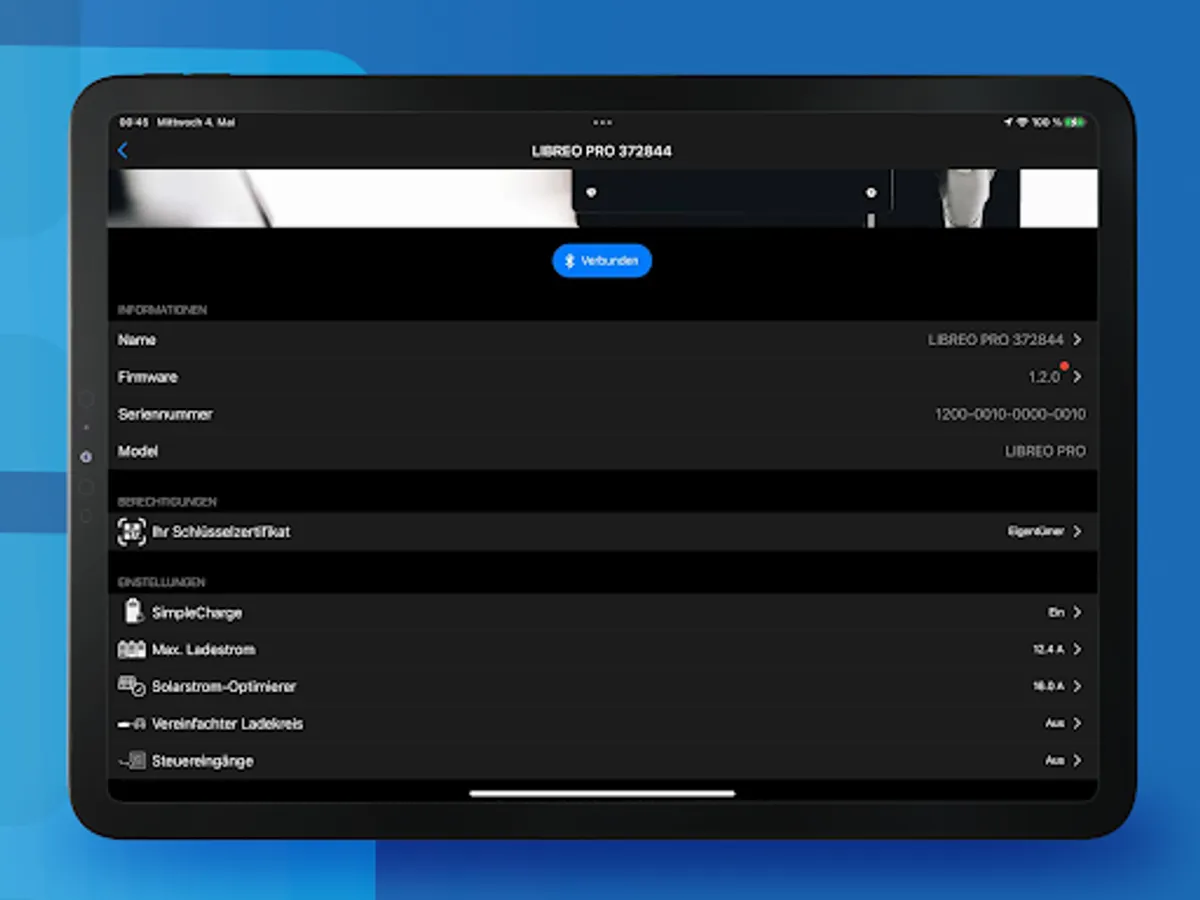Open Solarstrom-Optimierer setting
This screenshot has height=900, width=1200.
point(603,687)
